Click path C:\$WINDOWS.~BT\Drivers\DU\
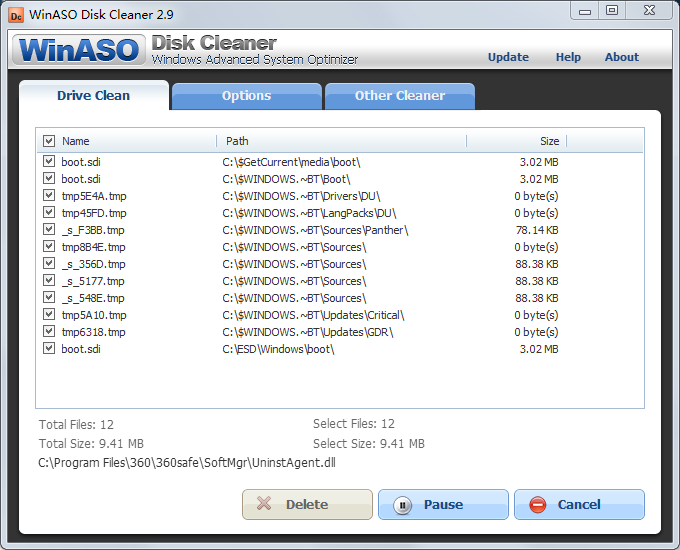The height and width of the screenshot is (550, 680). tap(301, 196)
